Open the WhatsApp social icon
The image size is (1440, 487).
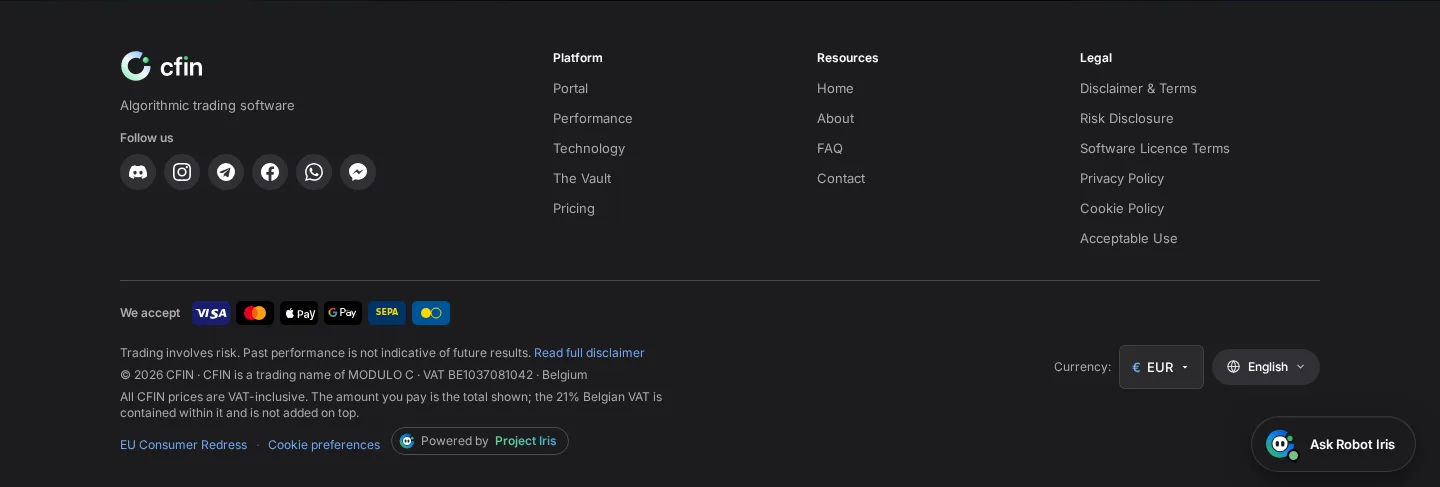(x=314, y=172)
